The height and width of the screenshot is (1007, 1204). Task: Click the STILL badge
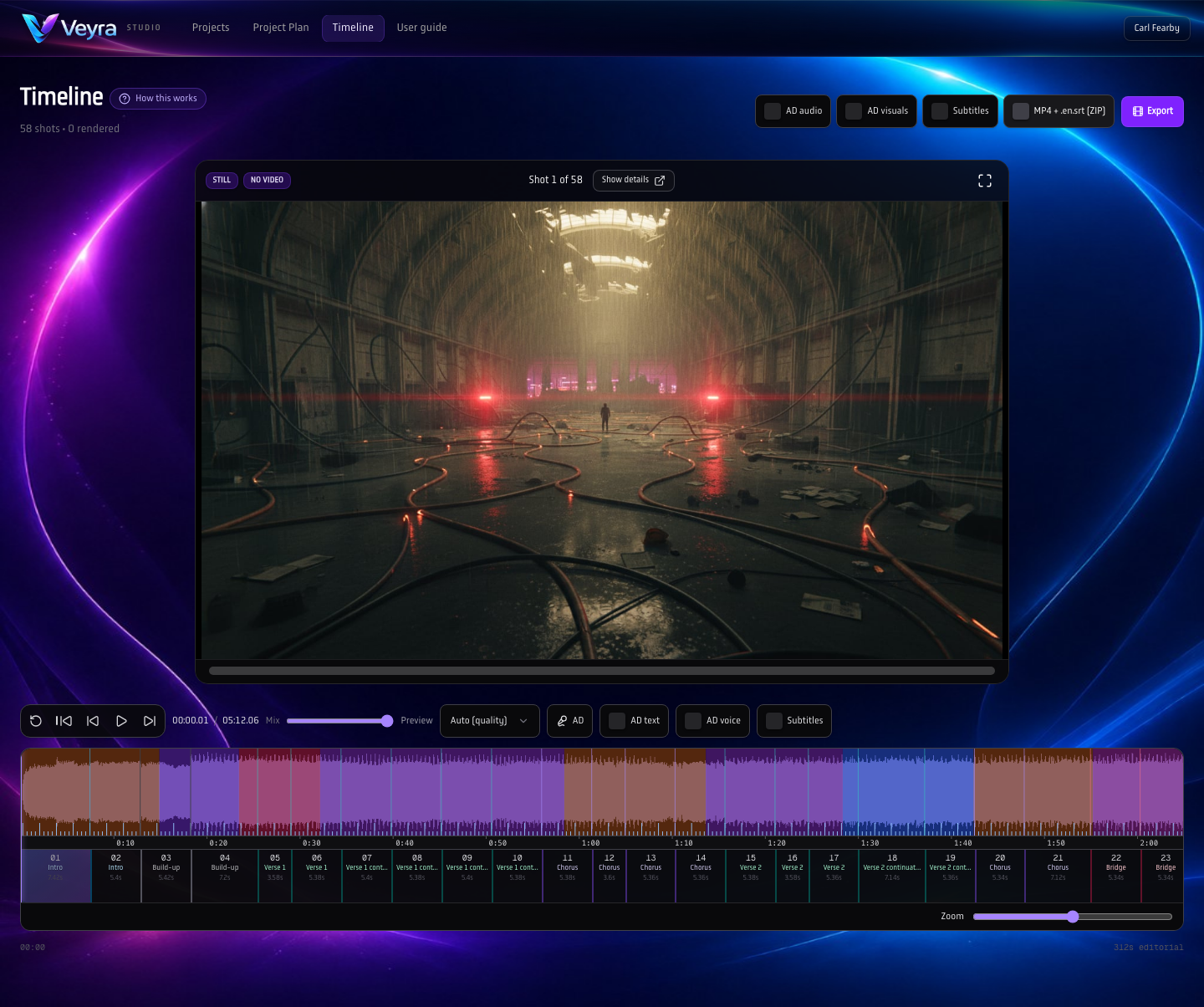222,180
